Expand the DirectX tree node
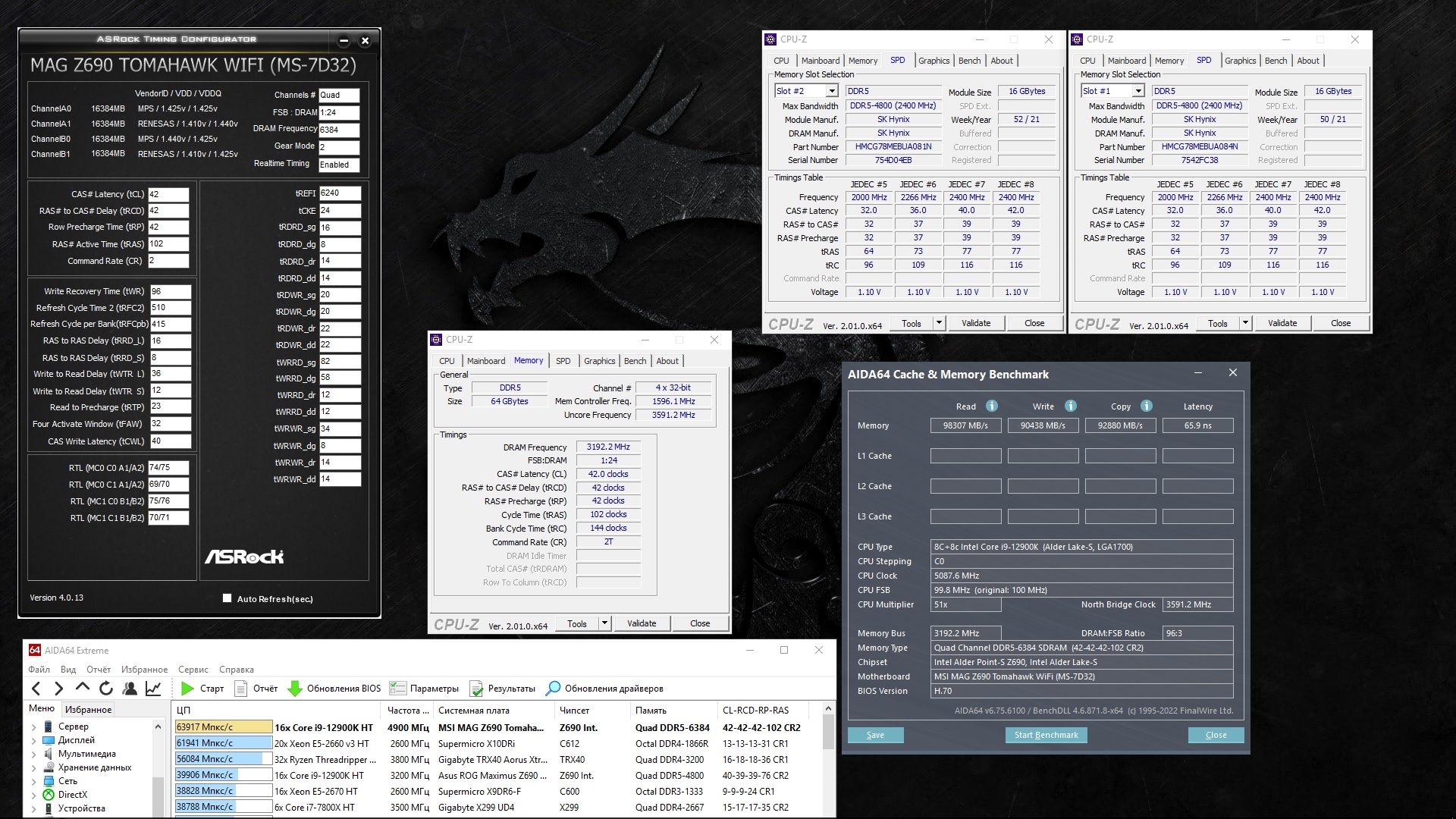The image size is (1456, 819). tap(33, 795)
